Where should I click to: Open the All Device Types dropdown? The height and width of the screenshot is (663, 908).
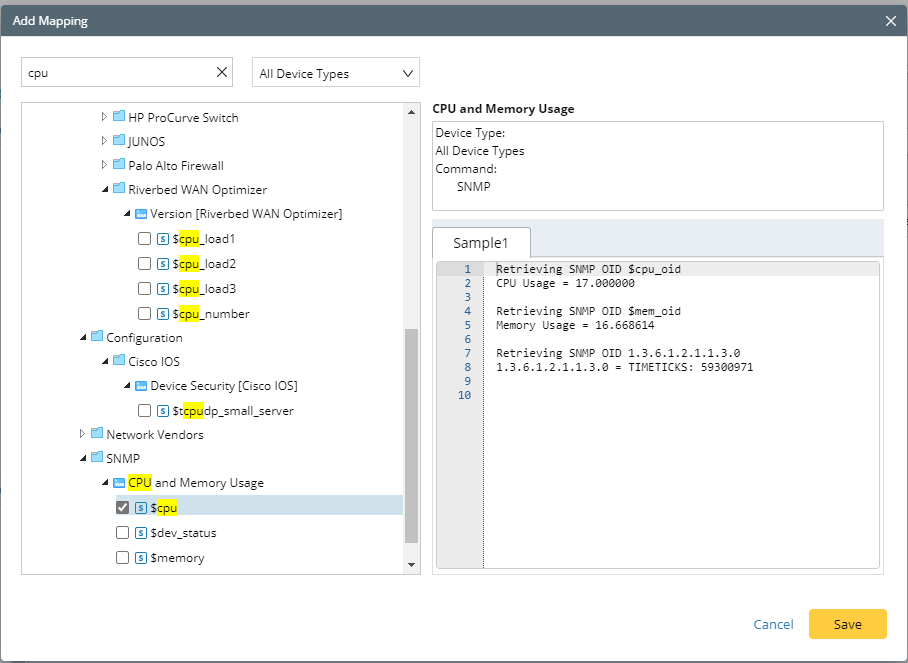coord(335,73)
